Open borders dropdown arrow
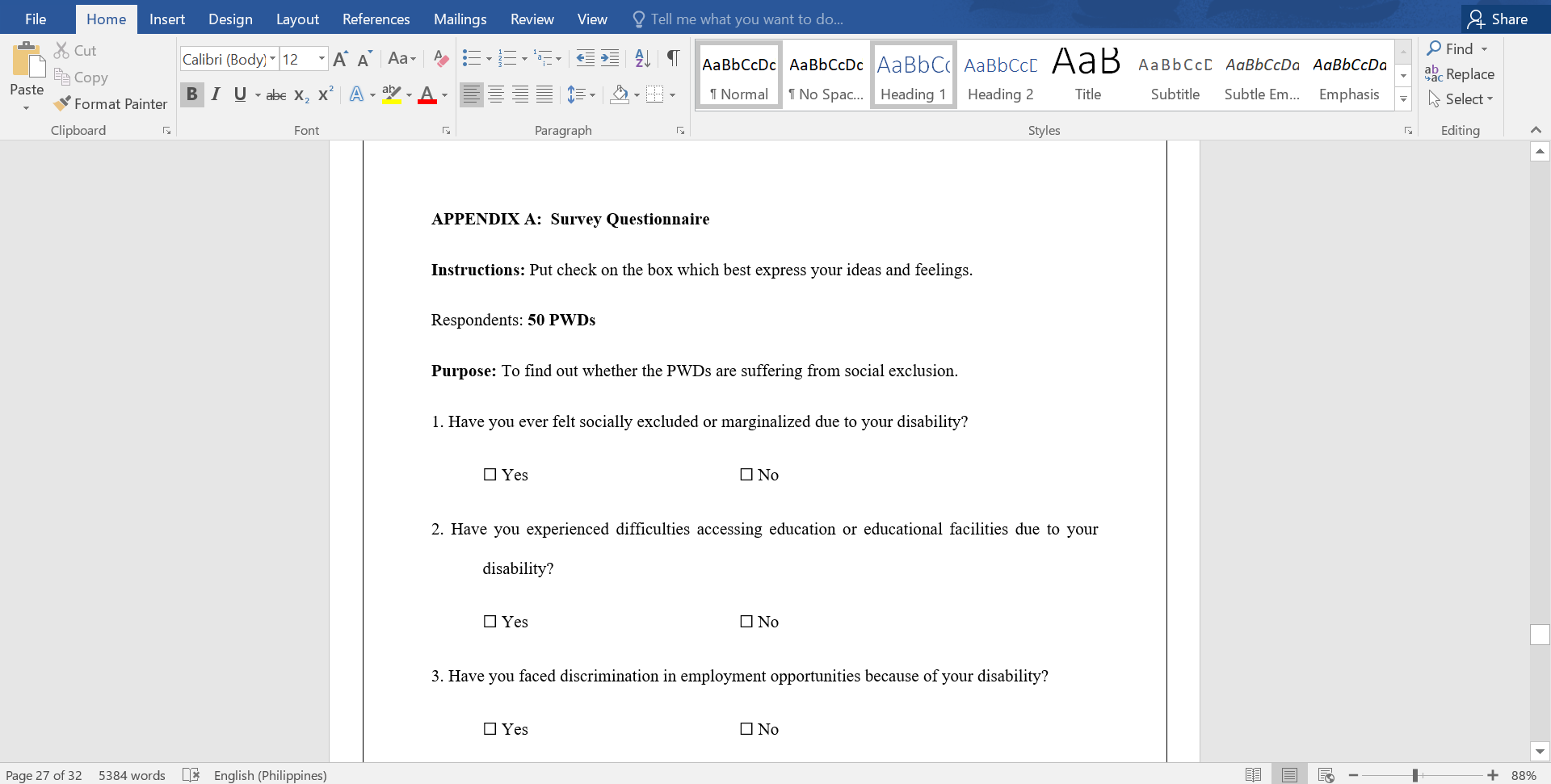 (672, 95)
